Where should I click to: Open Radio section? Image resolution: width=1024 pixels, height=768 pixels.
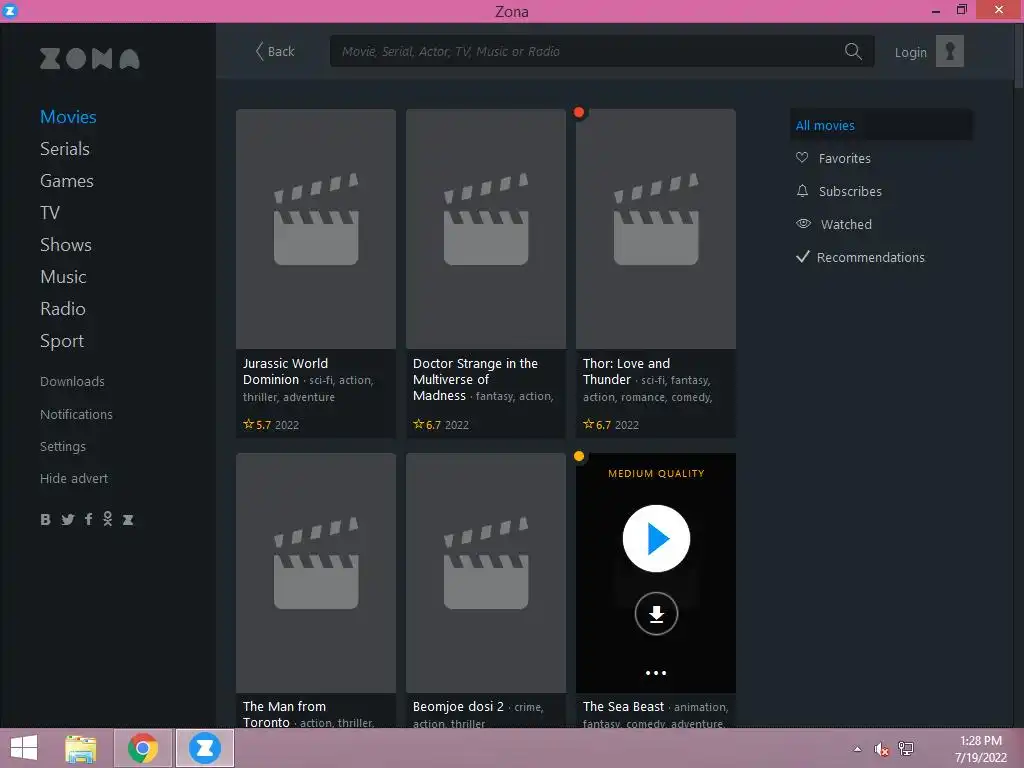63,309
